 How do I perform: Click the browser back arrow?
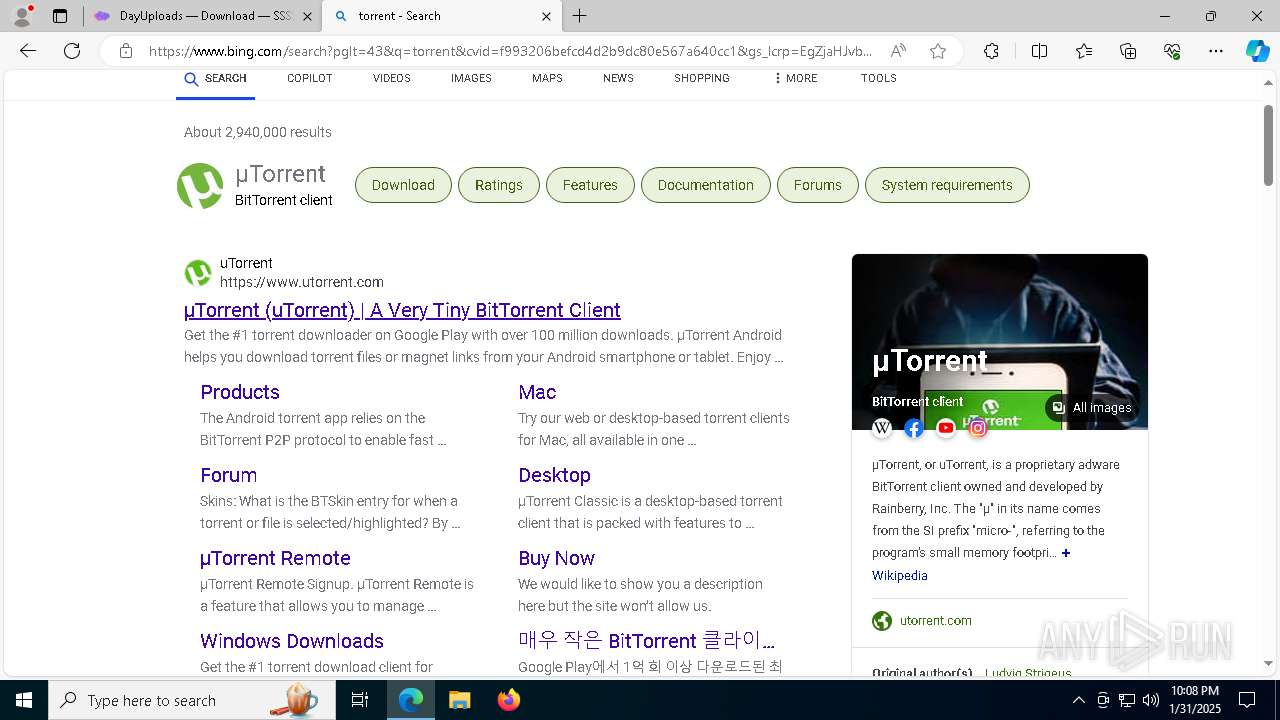(28, 51)
